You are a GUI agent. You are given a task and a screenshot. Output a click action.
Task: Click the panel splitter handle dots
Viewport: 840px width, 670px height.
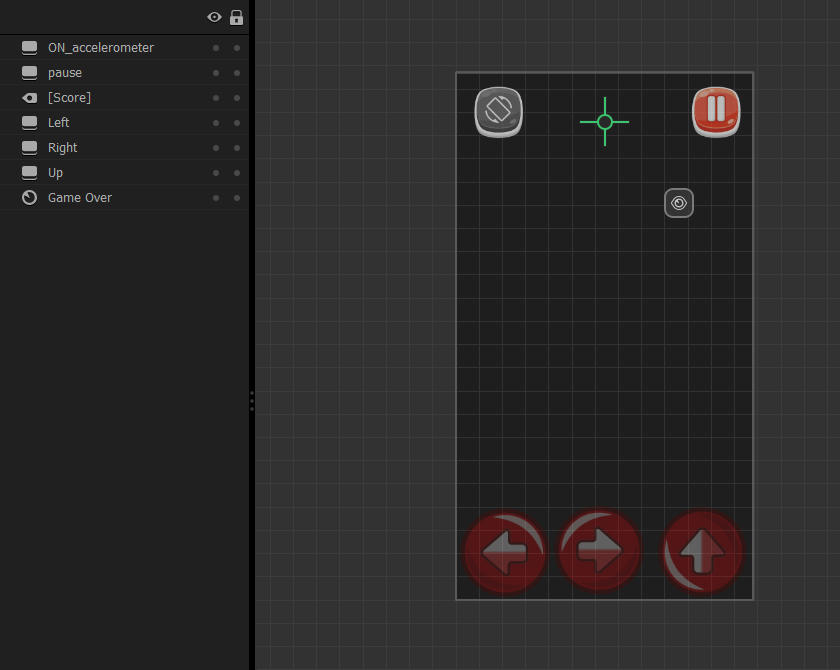click(x=252, y=401)
